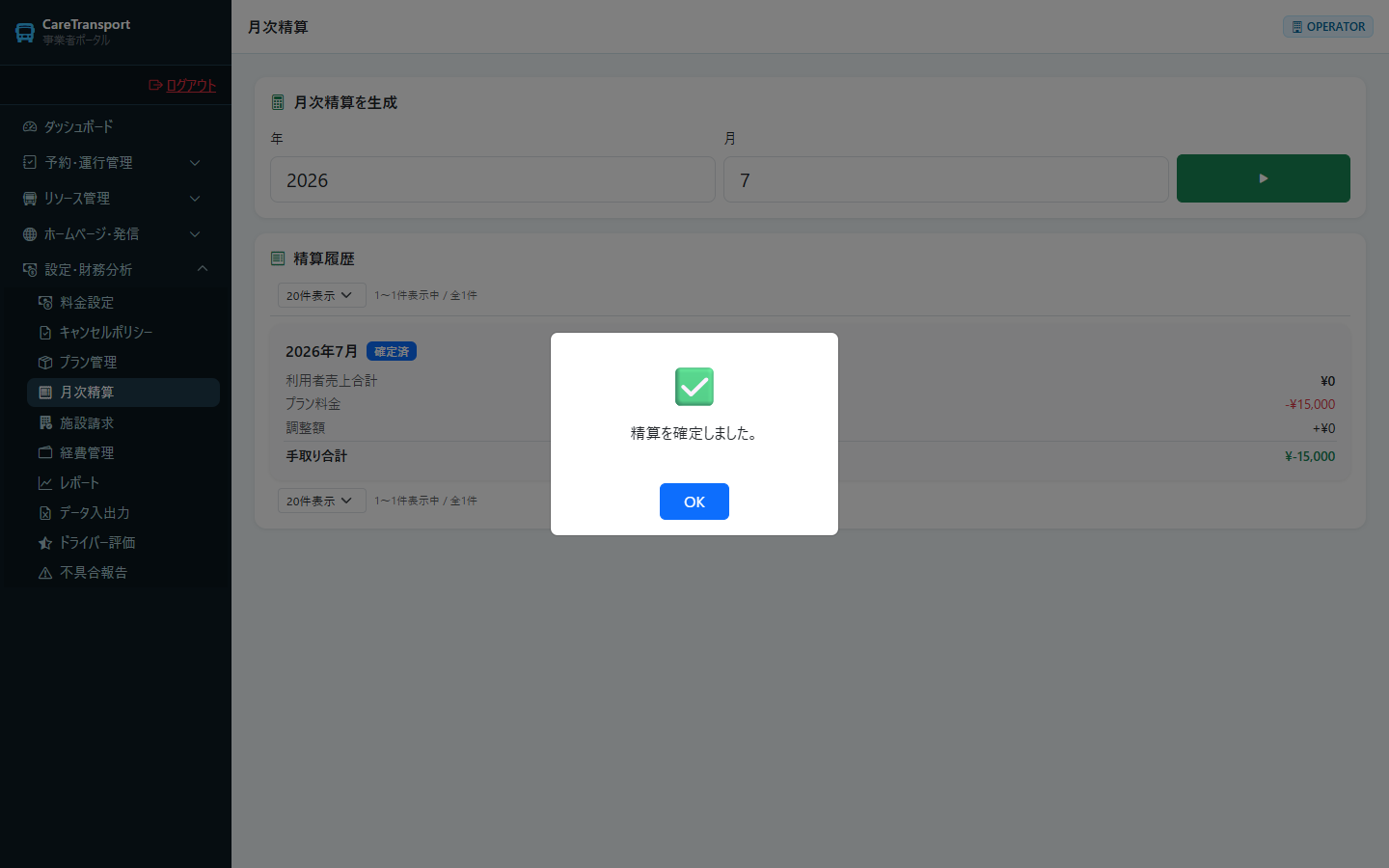Click the ドライバー評価 star icon
Image resolution: width=1389 pixels, height=868 pixels.
[x=45, y=543]
